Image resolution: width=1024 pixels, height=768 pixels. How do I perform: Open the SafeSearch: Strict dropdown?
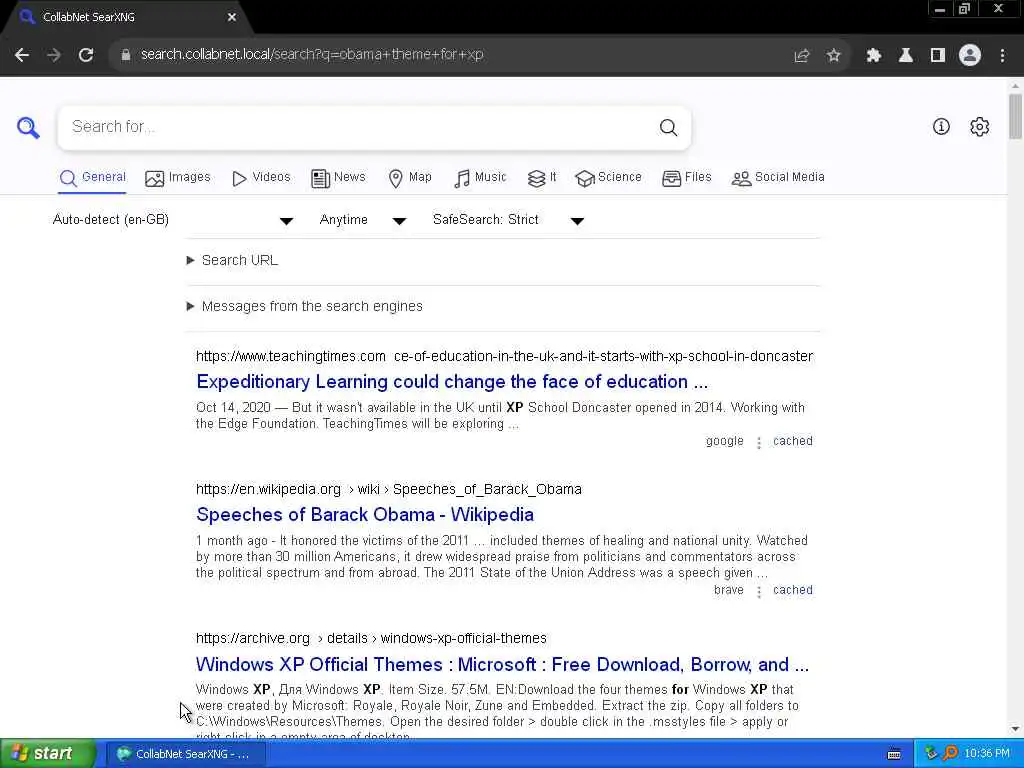[508, 220]
